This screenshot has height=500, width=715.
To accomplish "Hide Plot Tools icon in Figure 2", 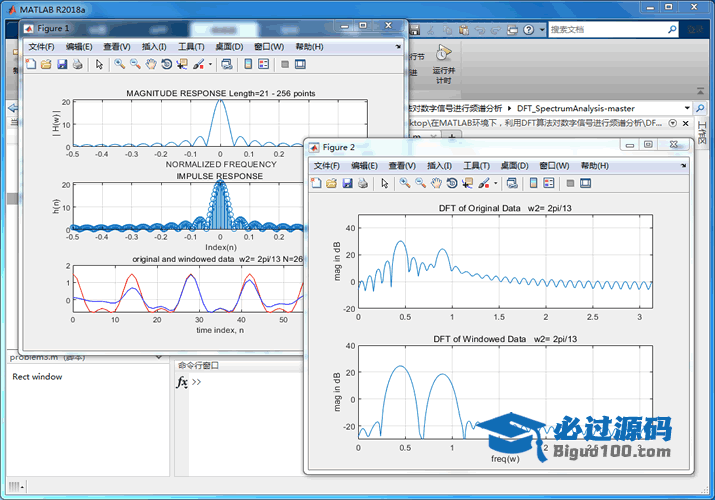I will click(570, 183).
